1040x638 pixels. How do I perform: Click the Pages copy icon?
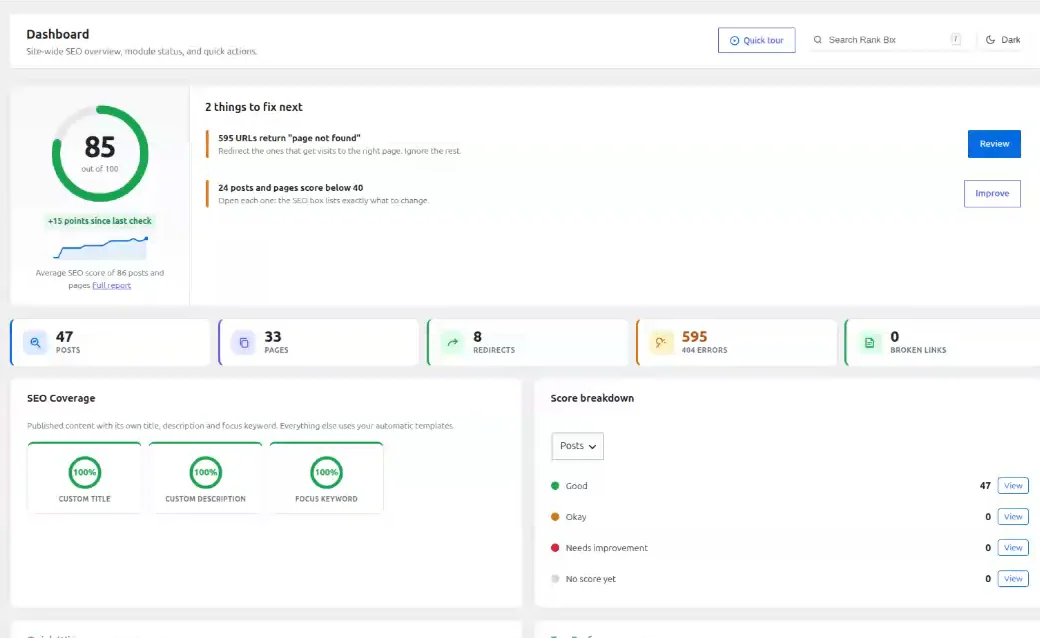tap(243, 342)
